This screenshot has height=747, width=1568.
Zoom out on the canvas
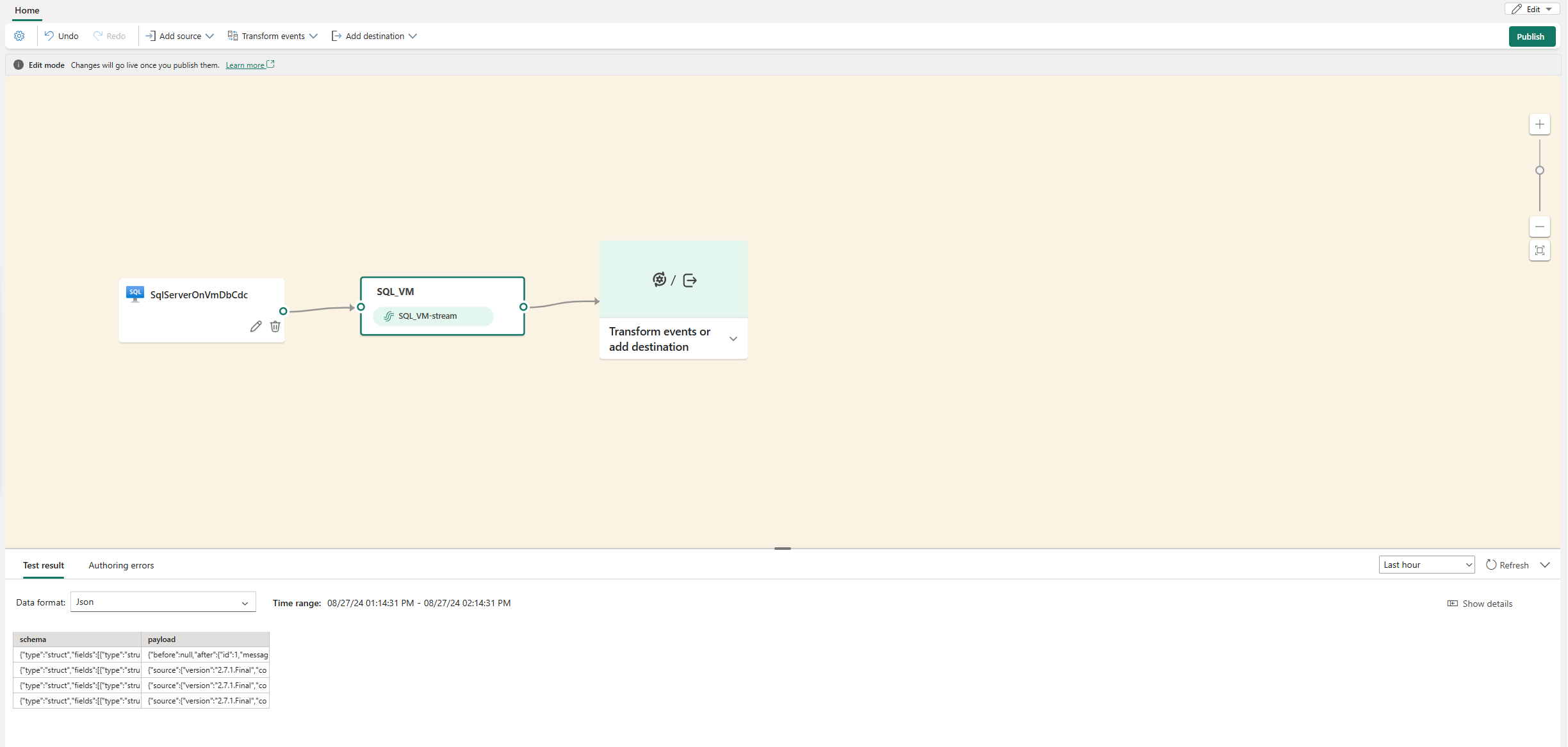pyautogui.click(x=1540, y=227)
